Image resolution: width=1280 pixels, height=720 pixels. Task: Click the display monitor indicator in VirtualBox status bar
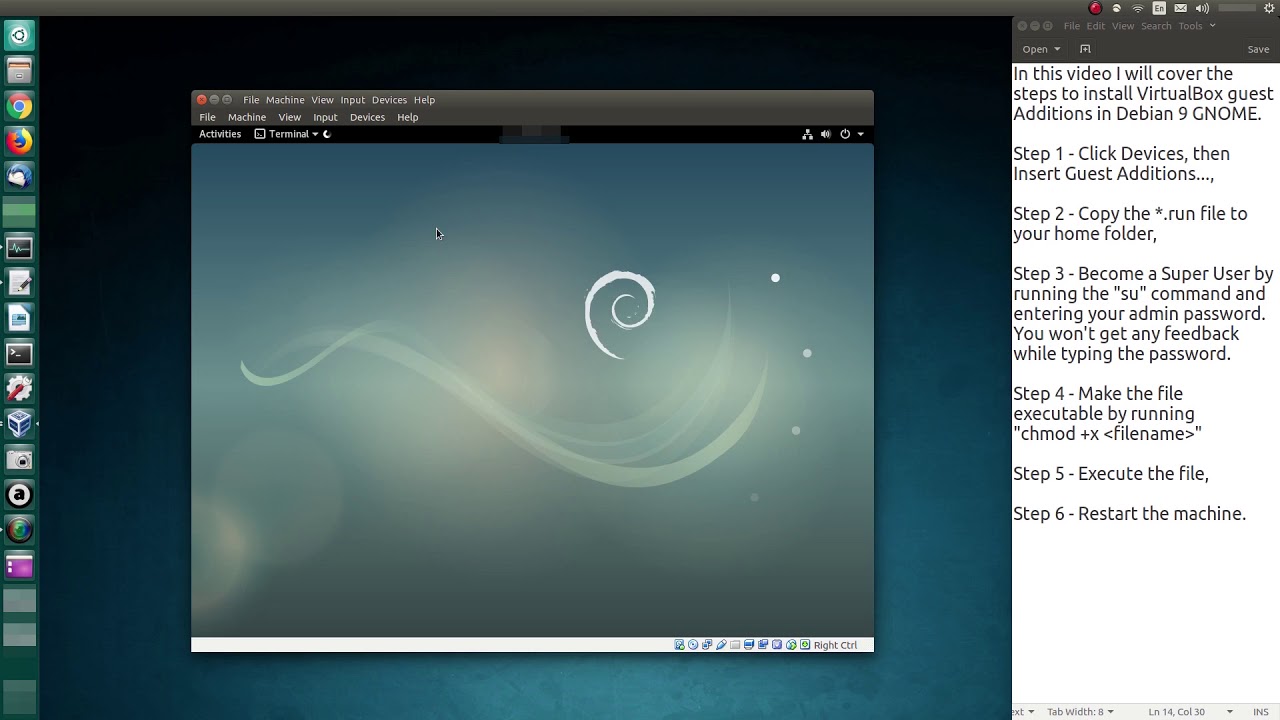coord(749,645)
